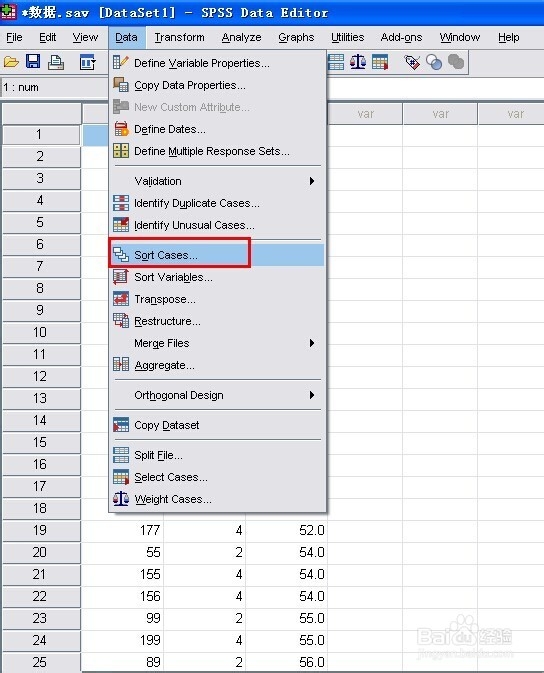Click the Sort Variables icon
Image resolution: width=544 pixels, height=673 pixels.
[x=121, y=277]
